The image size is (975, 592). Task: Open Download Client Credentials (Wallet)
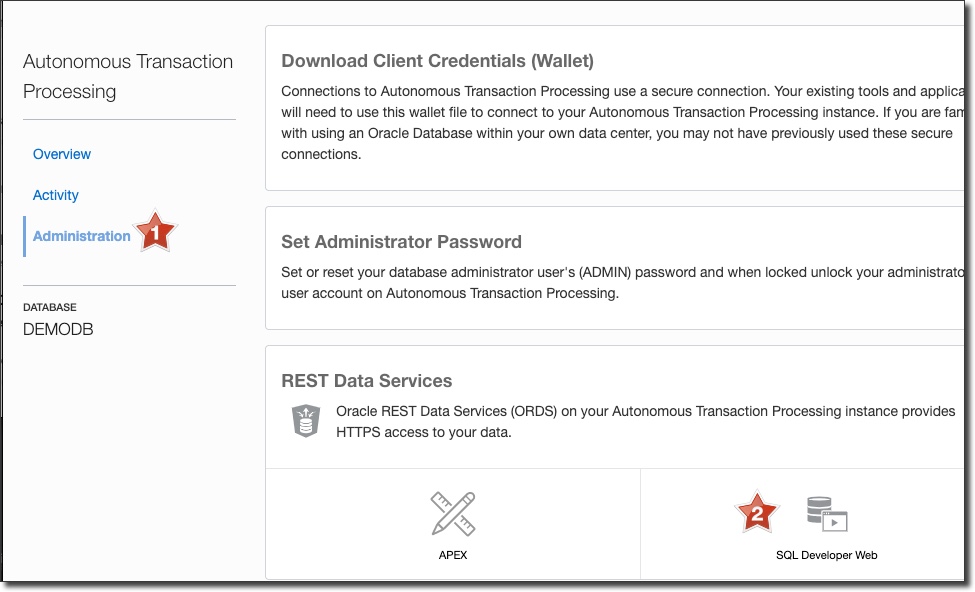(437, 61)
